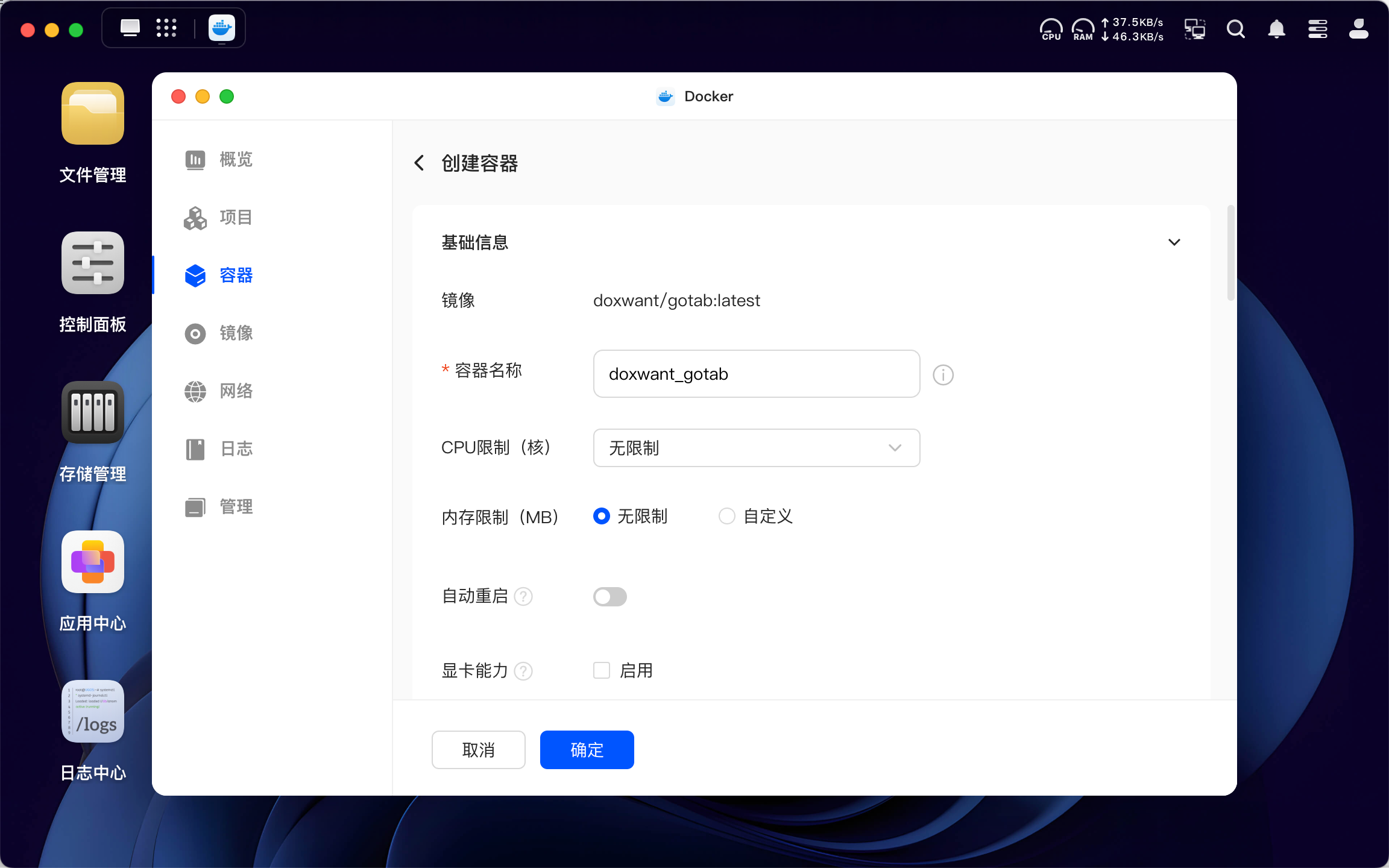
Task: Check the CPU usage gauge icon
Action: 1051,29
